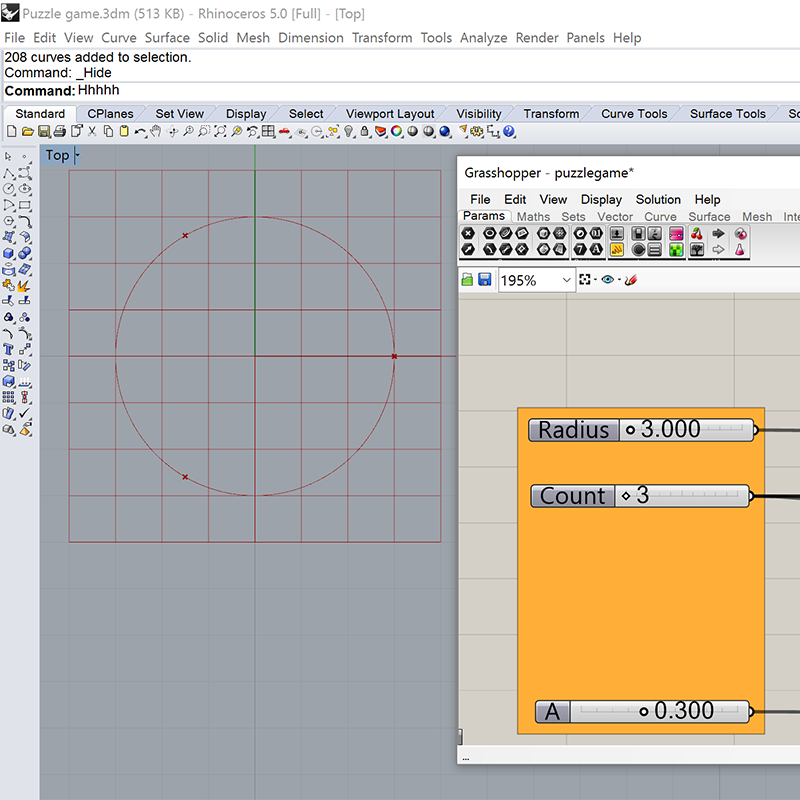
Task: Open the Grasshopper Display menu
Action: tap(601, 199)
